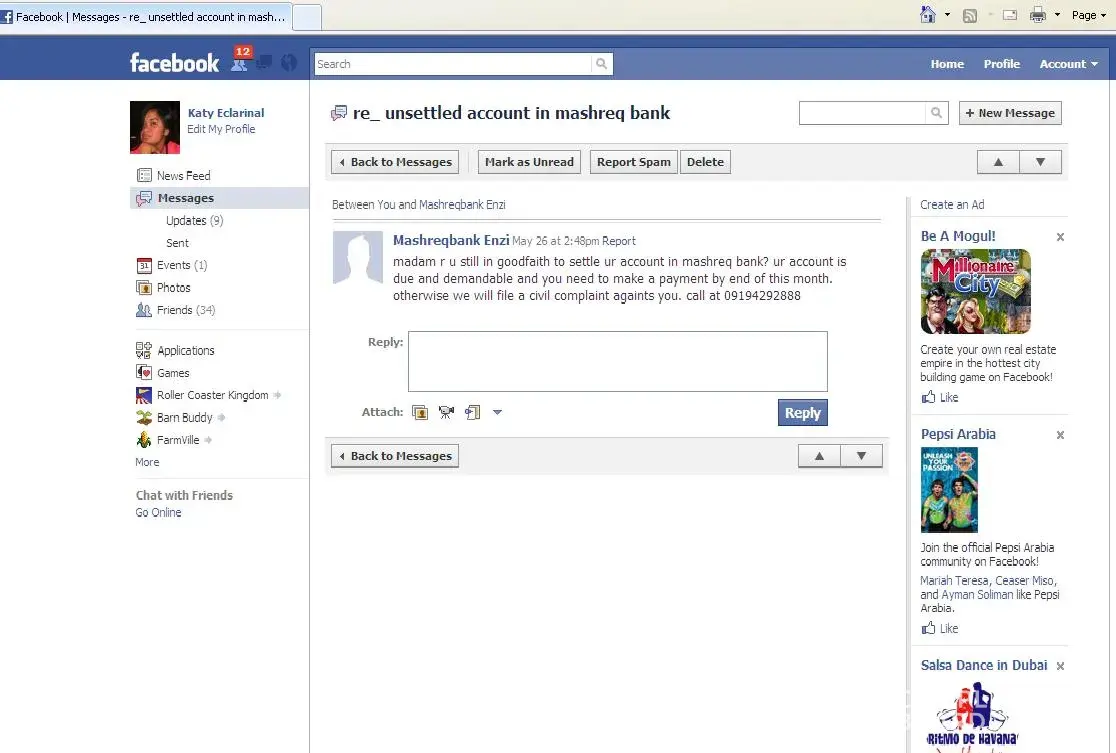Click the browser Home icon

[x=927, y=14]
